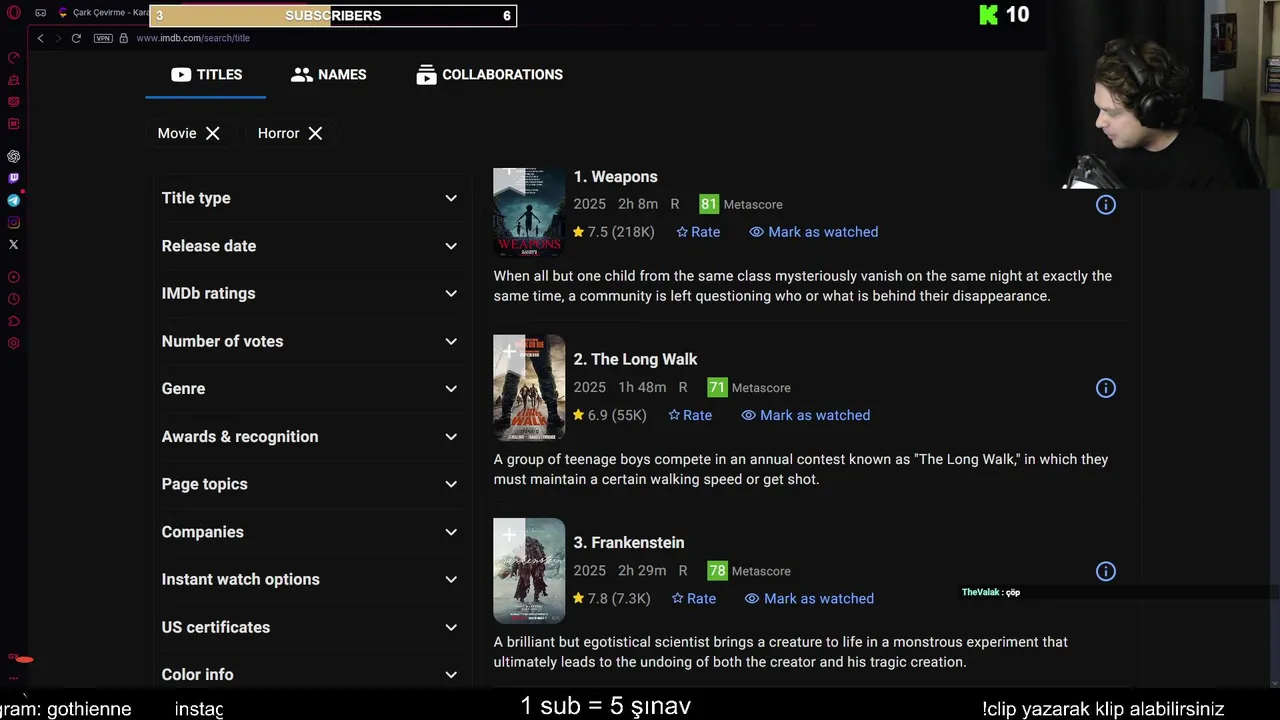The height and width of the screenshot is (720, 1280).
Task: Add Frankenstein to watchlist ribbon
Action: coord(508,536)
